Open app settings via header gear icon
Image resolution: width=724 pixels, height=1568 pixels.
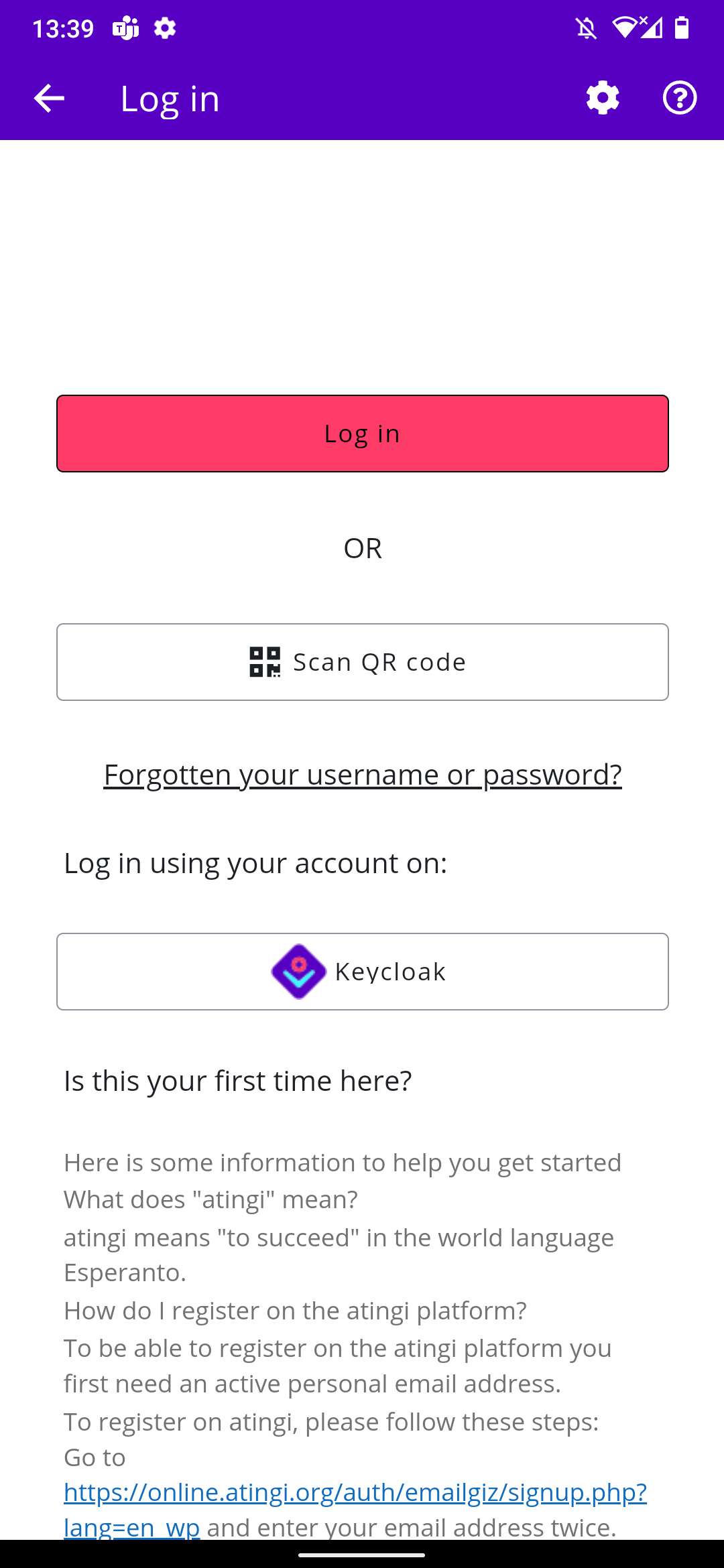[603, 98]
